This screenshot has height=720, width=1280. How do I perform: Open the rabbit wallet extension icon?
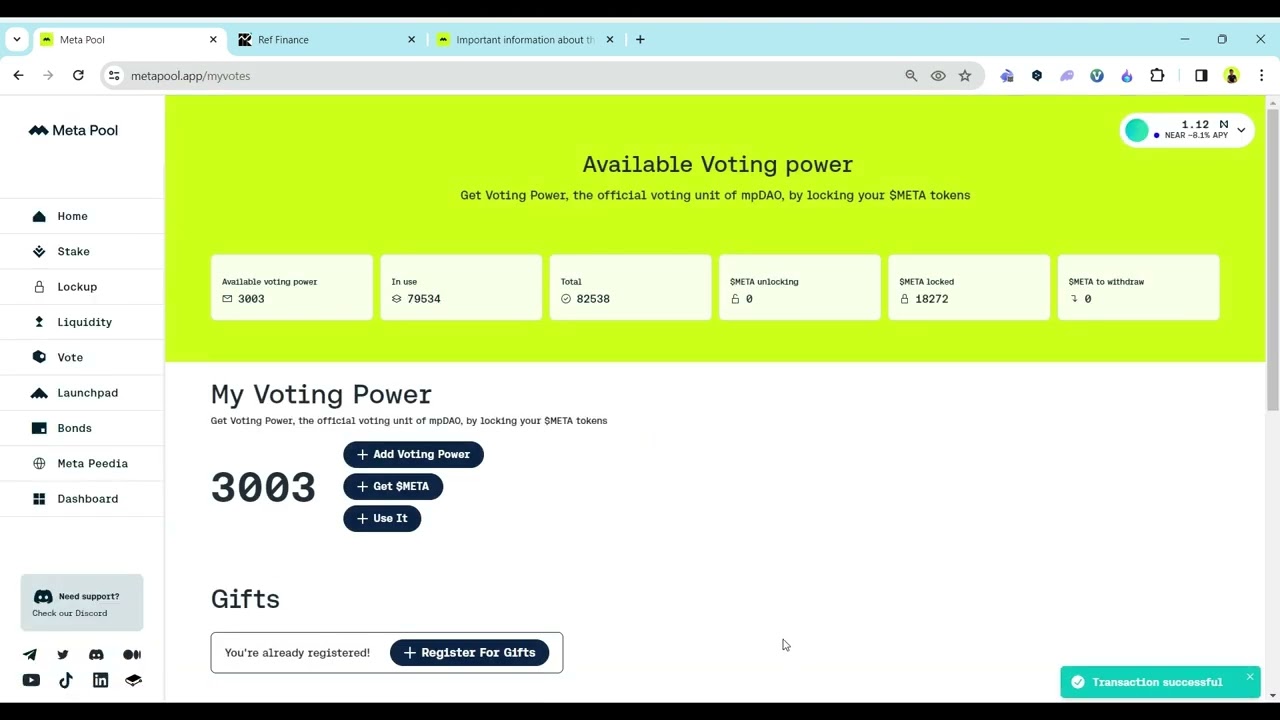coord(1007,76)
